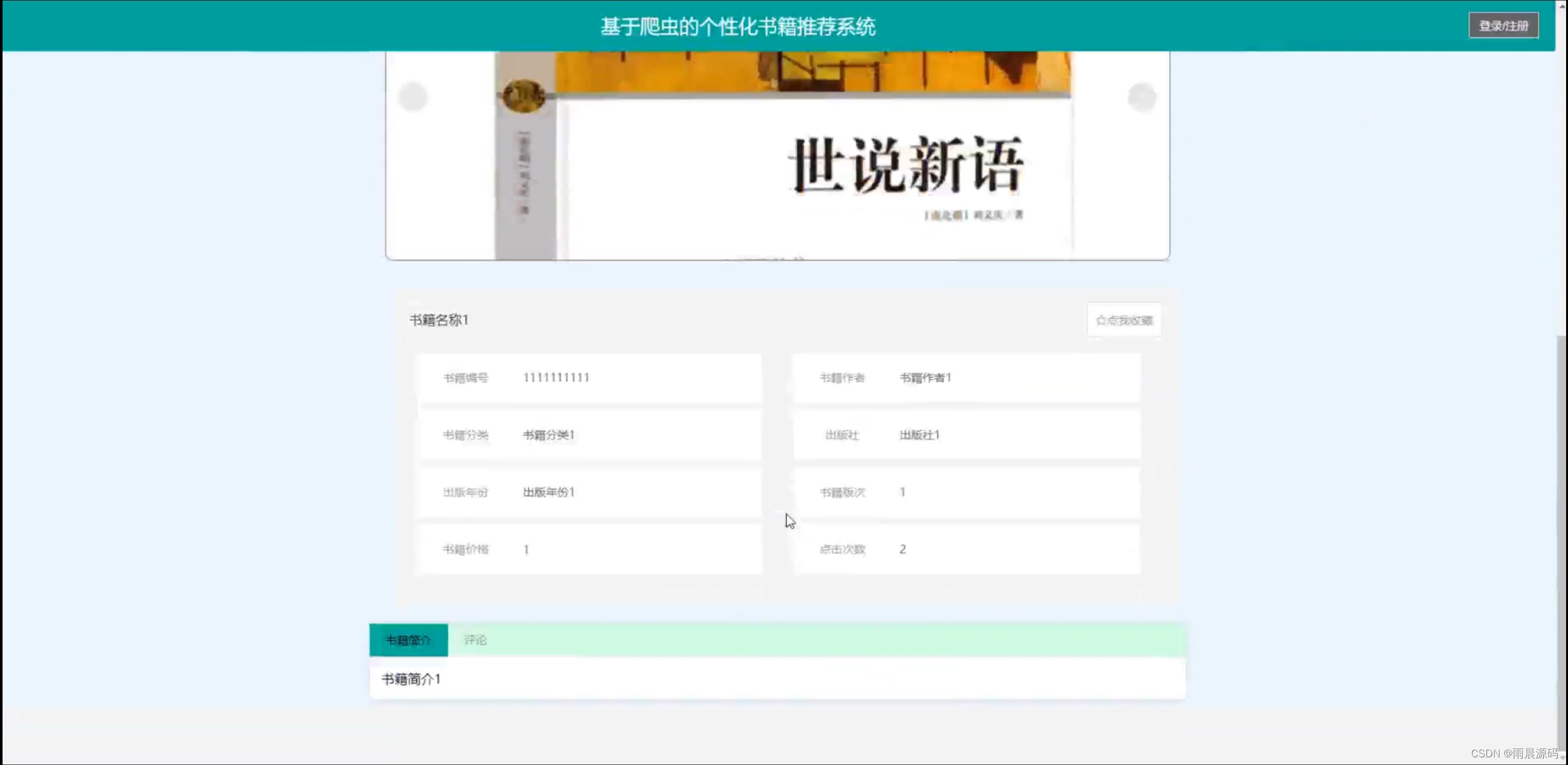Select the book name text 书籍名称1
The image size is (1568, 765).
[439, 320]
